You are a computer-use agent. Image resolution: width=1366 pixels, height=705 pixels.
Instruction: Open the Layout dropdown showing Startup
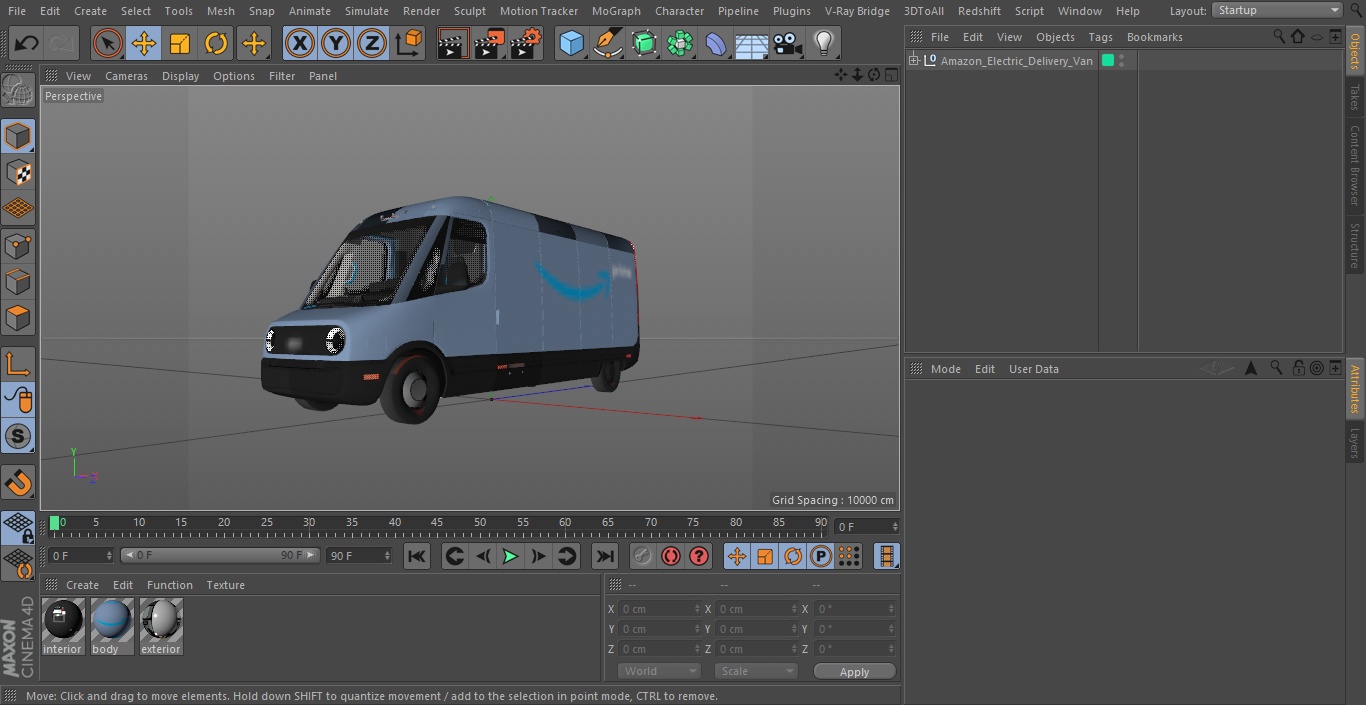(x=1277, y=10)
